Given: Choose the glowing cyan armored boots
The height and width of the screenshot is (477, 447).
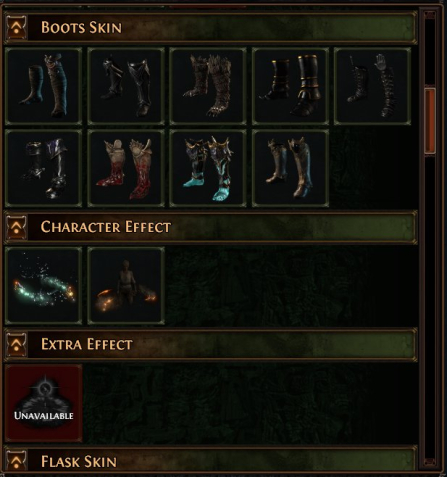Looking at the screenshot, I should pos(208,168).
